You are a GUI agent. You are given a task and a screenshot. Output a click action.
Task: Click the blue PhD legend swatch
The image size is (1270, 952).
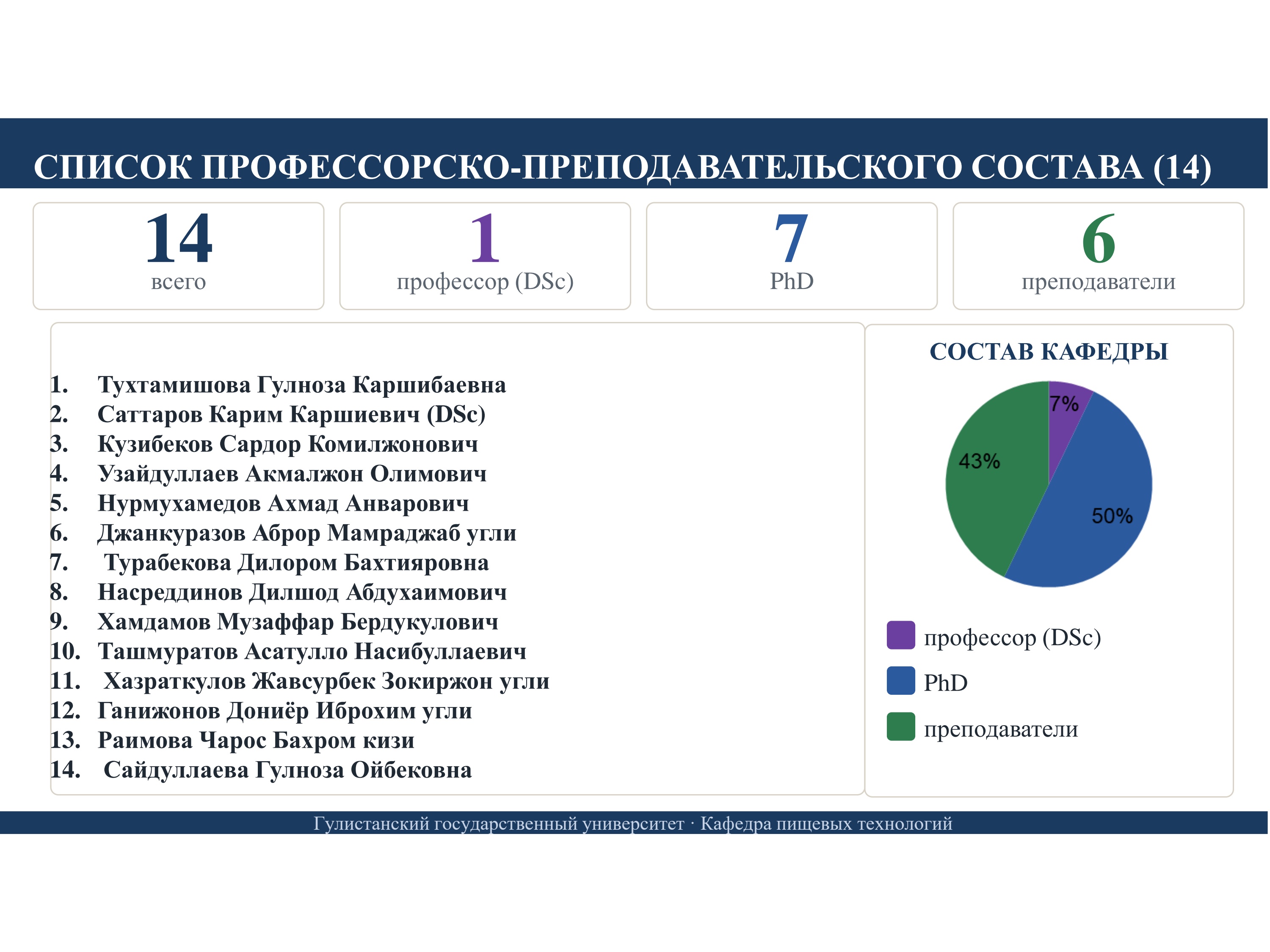click(x=901, y=680)
